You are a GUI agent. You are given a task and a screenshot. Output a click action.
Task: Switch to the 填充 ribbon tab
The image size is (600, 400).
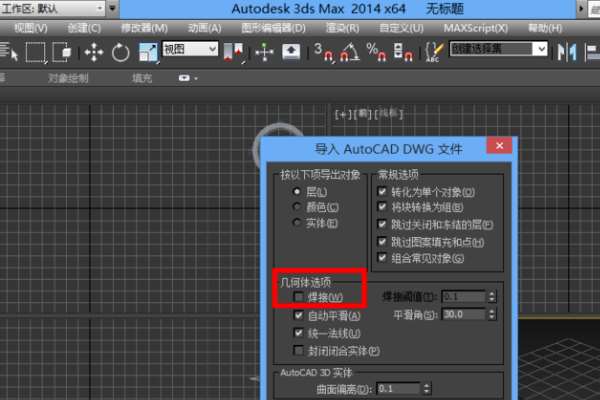pos(142,78)
